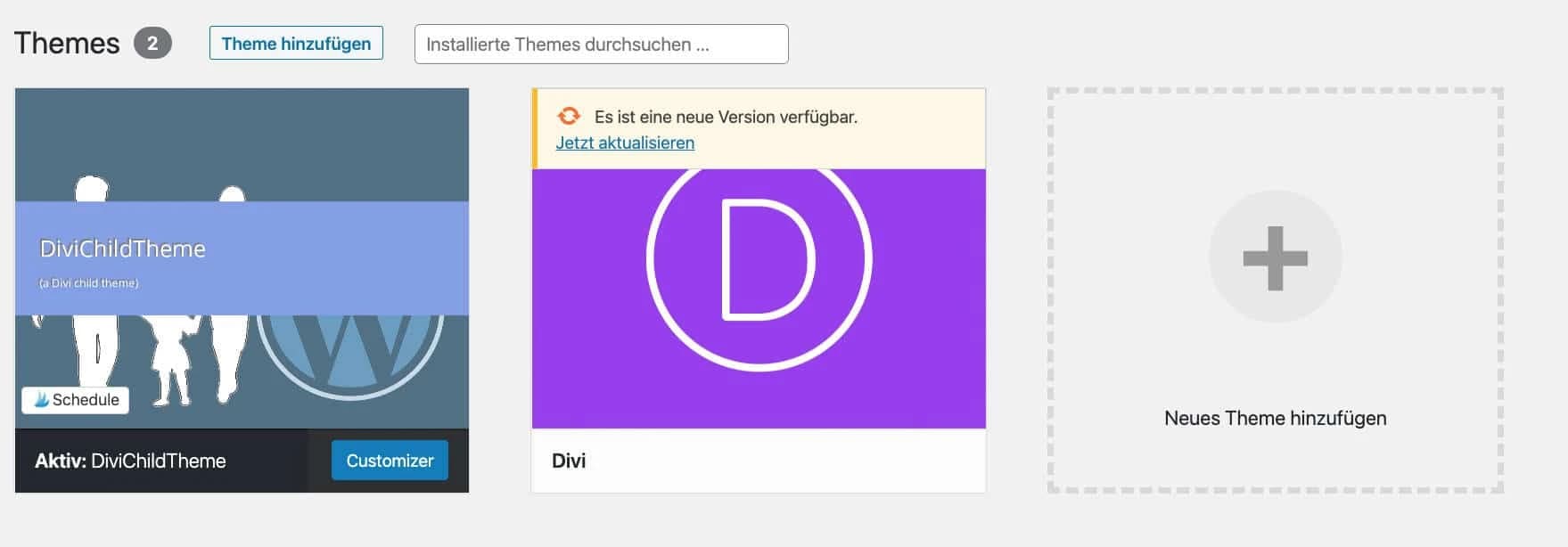Click 'Es ist eine neue Version verfügbar.' notice
The image size is (1568, 547).
[x=726, y=117]
